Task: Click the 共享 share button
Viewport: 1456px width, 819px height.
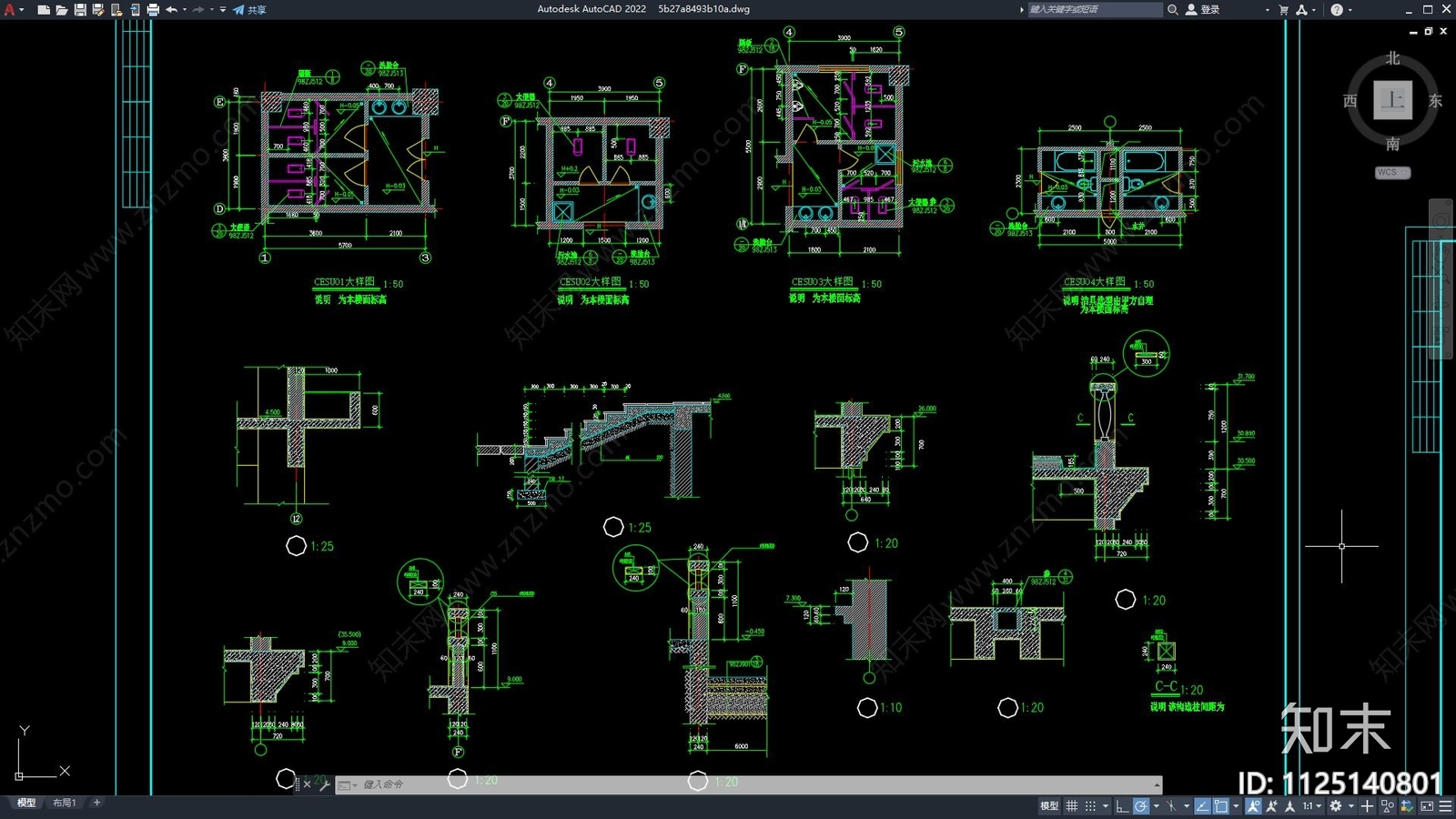Action: coord(249,9)
